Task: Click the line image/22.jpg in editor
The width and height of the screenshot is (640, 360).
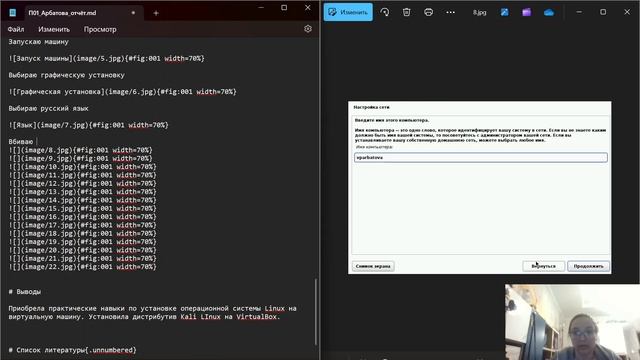Action: 82,267
